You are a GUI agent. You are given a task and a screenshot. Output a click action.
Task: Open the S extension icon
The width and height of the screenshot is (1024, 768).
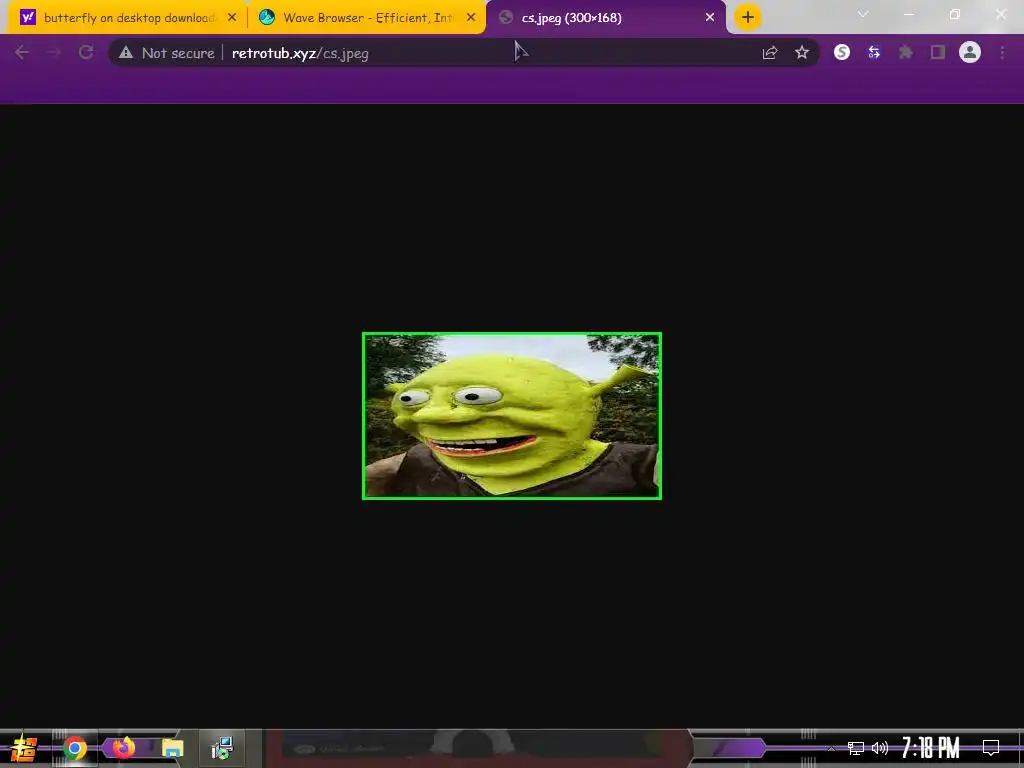842,53
